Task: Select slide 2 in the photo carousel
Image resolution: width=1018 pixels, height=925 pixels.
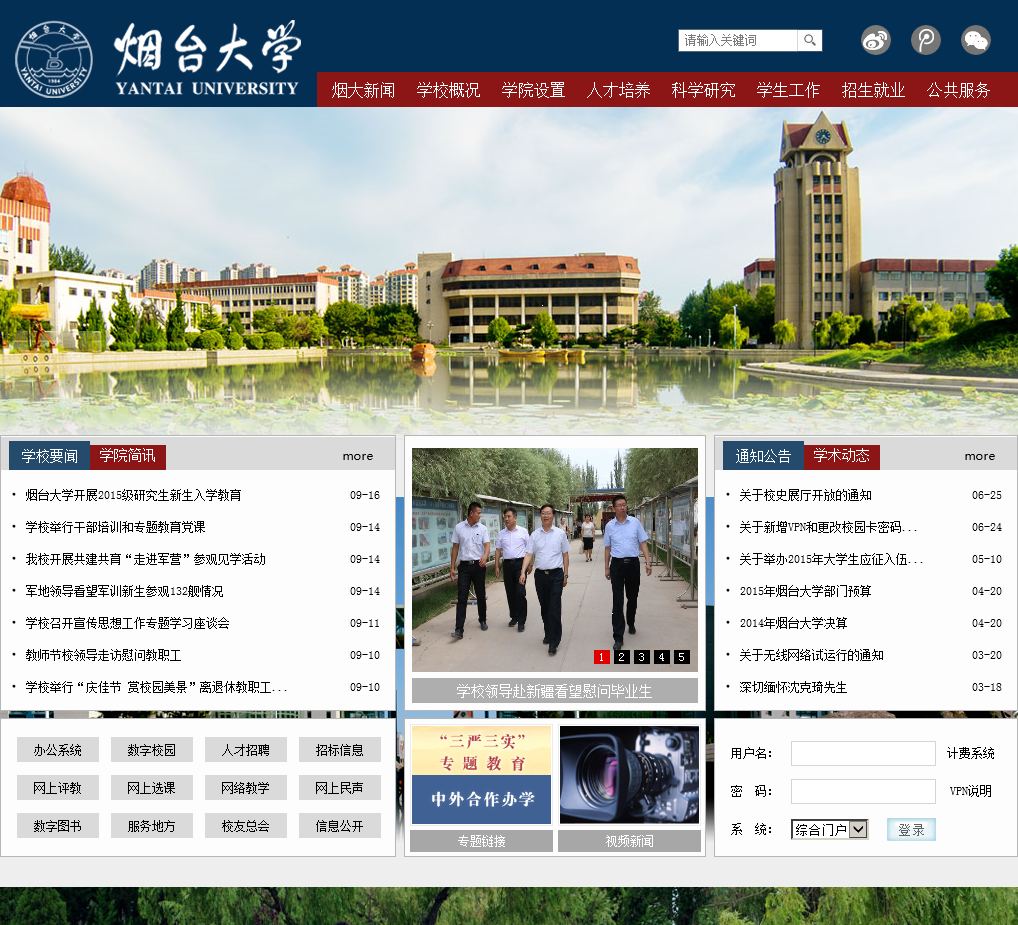Action: (621, 657)
